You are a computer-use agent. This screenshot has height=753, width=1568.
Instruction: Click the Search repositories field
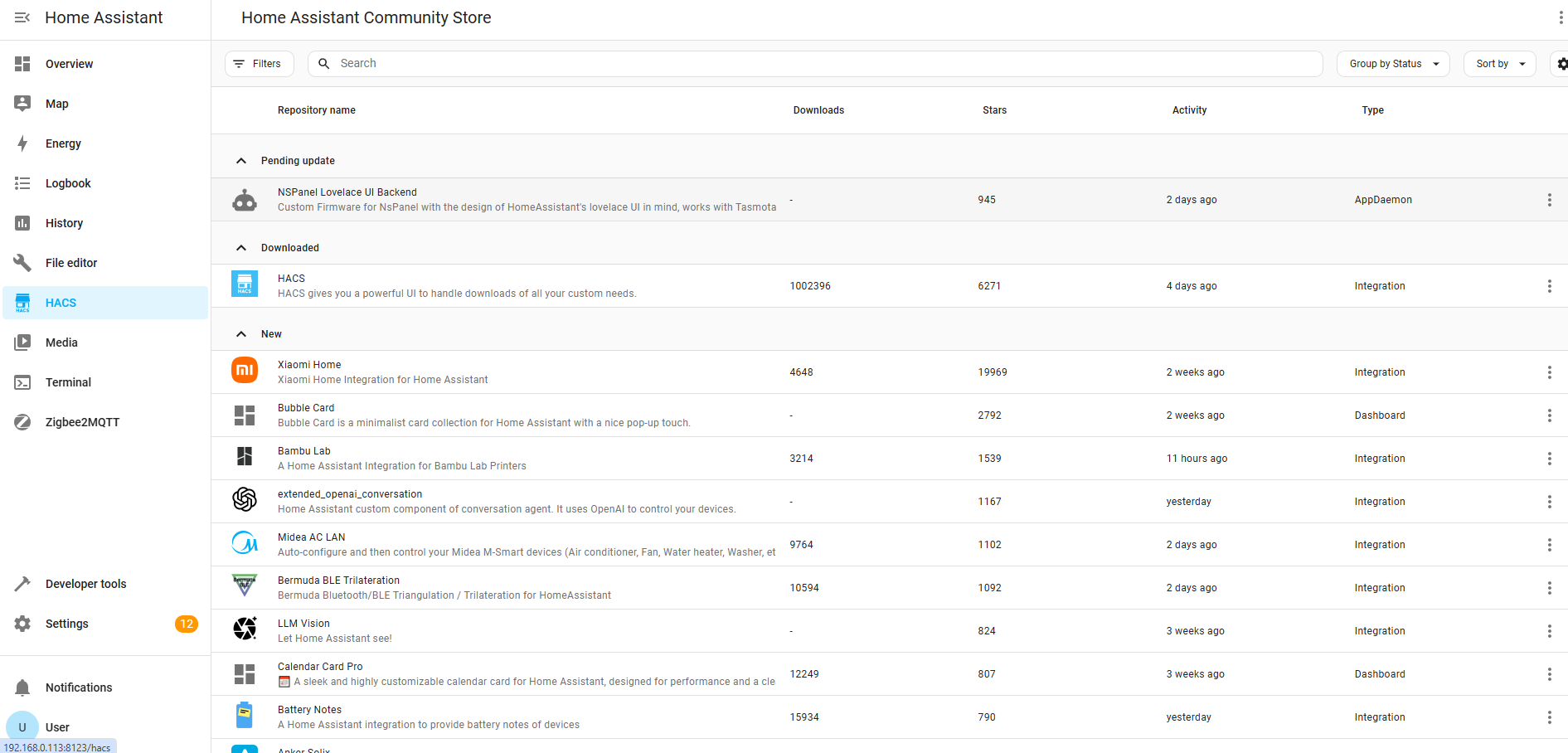815,64
